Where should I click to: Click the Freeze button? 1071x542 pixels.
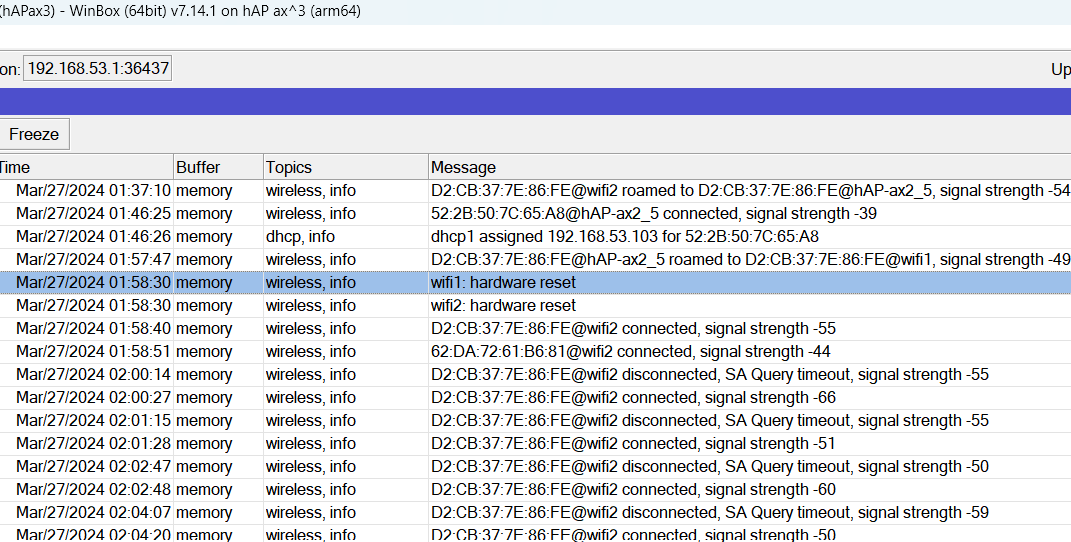pos(34,134)
